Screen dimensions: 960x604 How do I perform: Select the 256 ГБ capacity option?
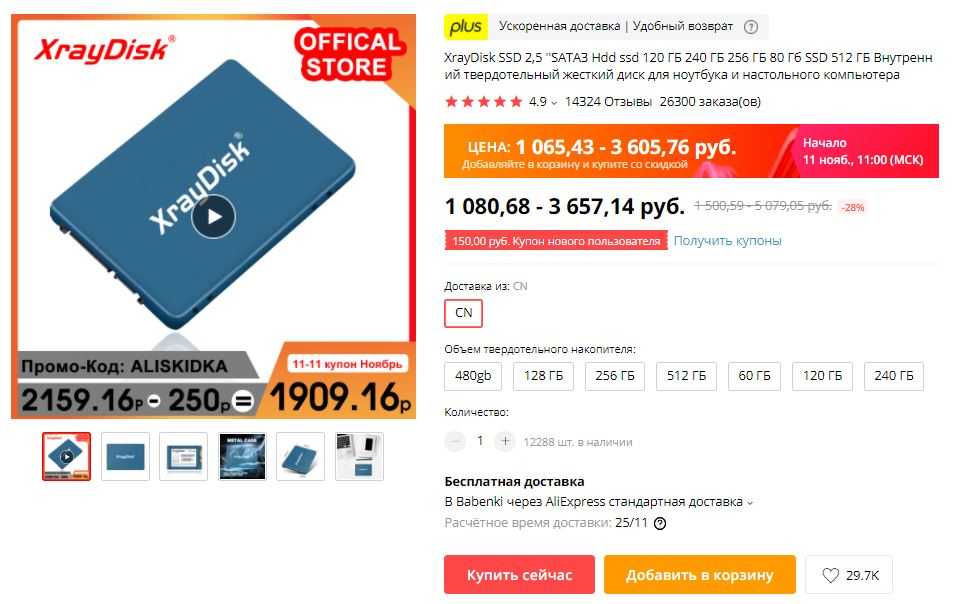pyautogui.click(x=615, y=376)
